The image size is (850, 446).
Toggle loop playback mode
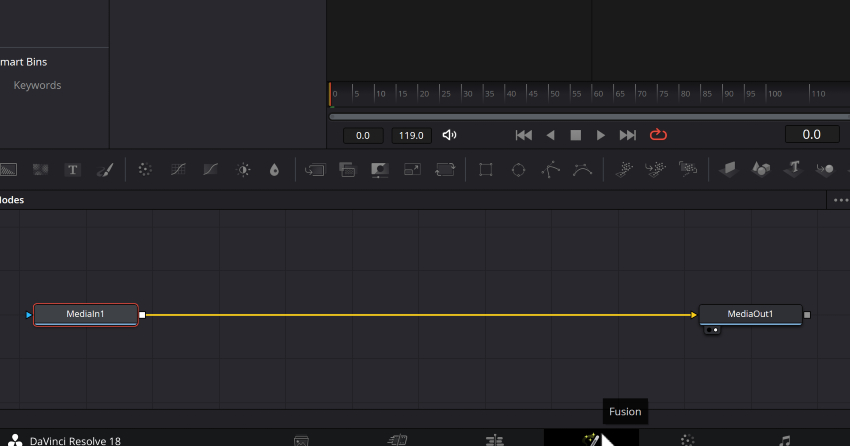click(658, 134)
